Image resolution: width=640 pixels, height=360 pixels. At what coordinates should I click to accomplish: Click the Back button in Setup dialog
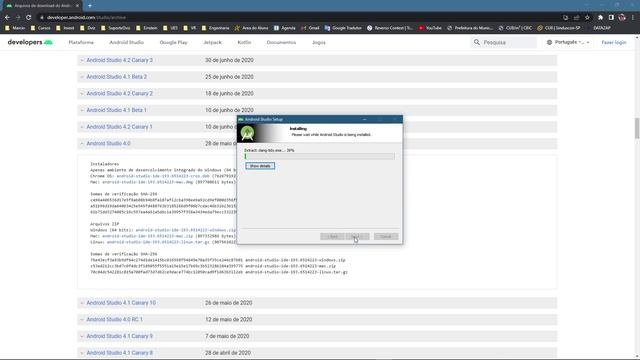(x=332, y=237)
